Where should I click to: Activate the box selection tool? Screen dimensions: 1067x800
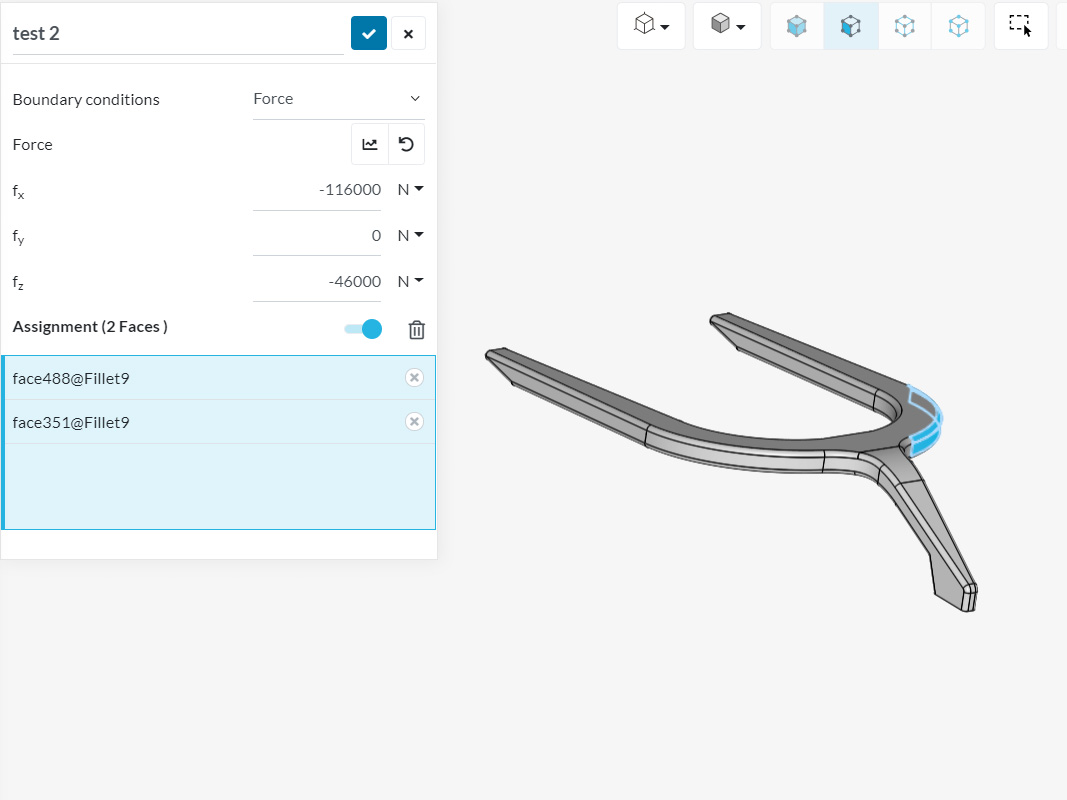click(1021, 26)
